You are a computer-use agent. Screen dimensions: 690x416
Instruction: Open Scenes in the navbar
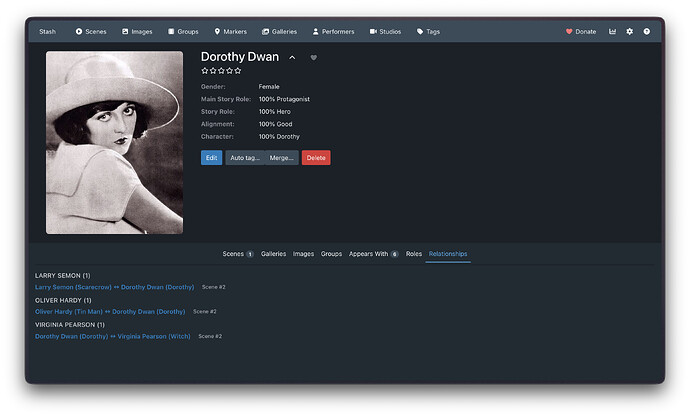click(x=91, y=32)
